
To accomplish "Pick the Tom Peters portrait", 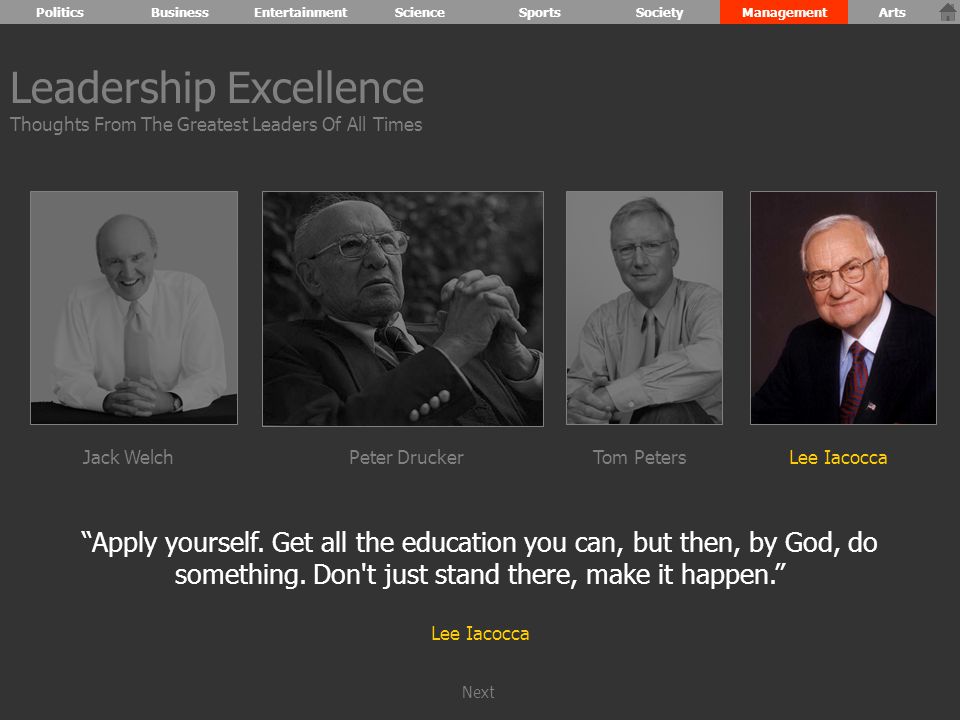I will (644, 308).
